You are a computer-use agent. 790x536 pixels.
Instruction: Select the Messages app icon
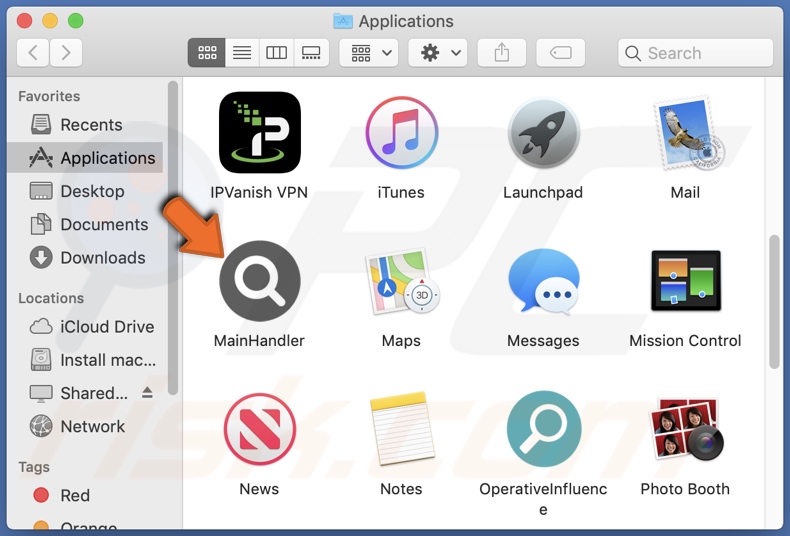[544, 281]
